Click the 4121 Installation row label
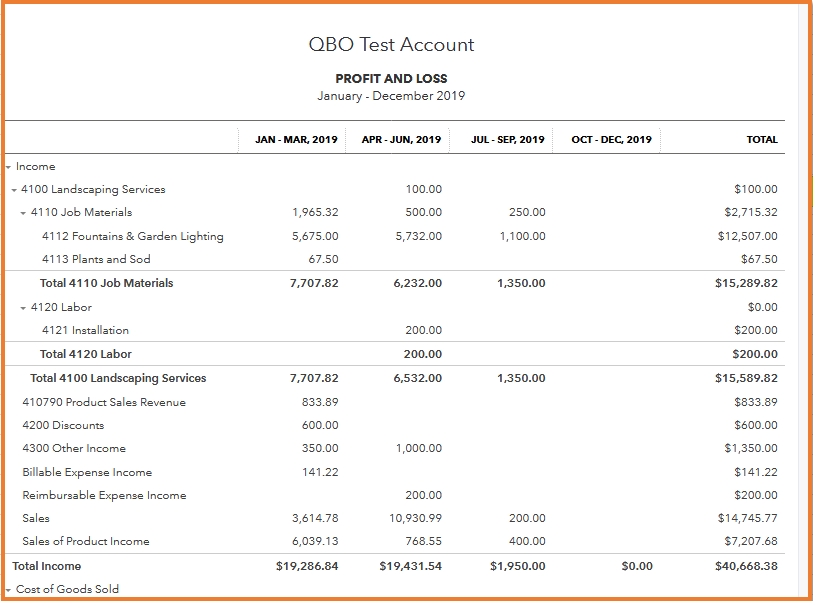 pos(85,330)
